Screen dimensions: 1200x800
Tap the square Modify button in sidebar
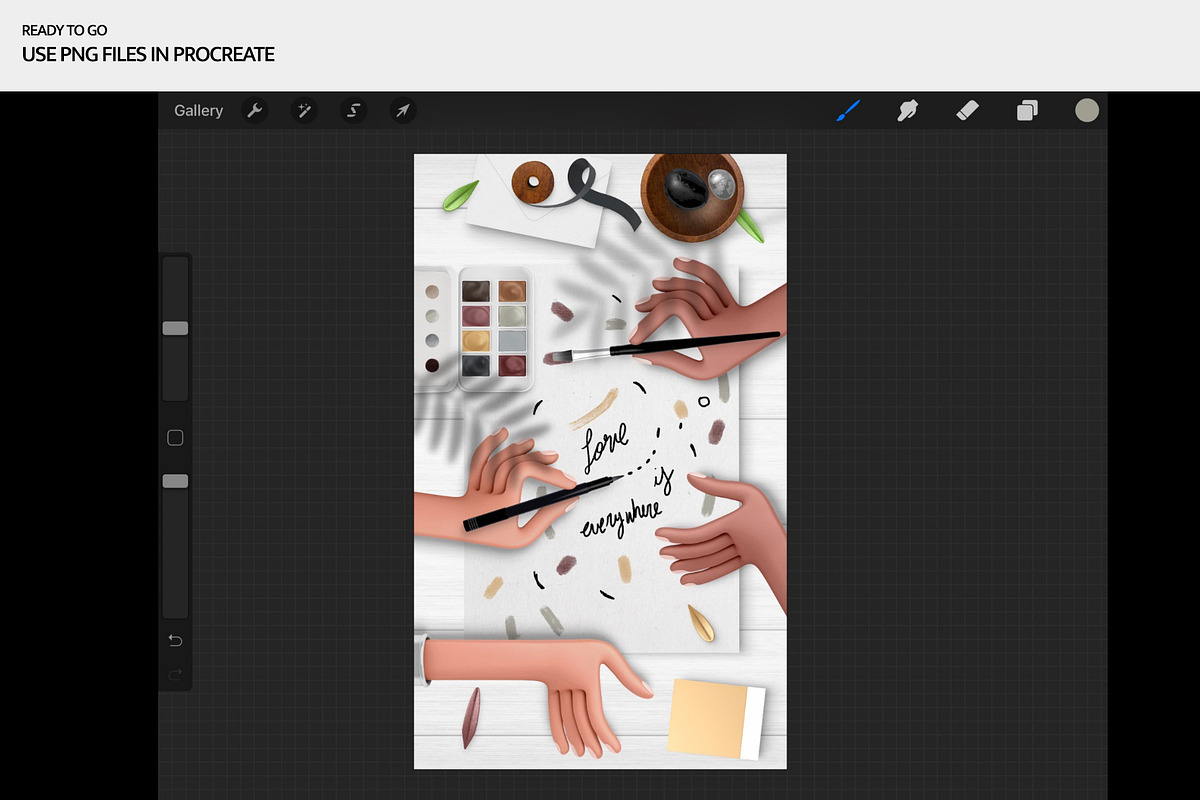point(176,438)
